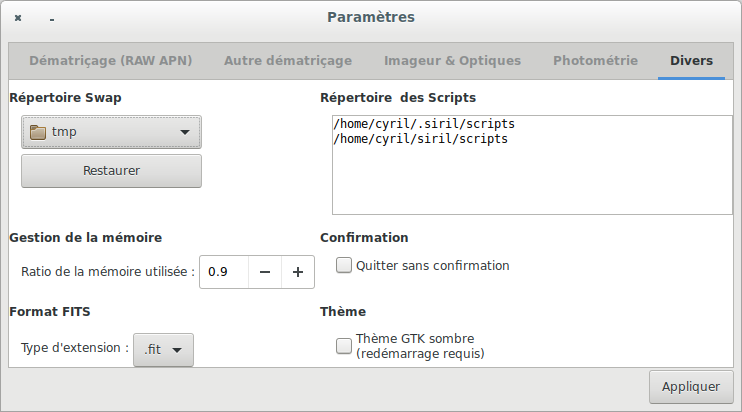This screenshot has width=742, height=412.
Task: Close the Paramètres window
Action: pyautogui.click(x=19, y=18)
